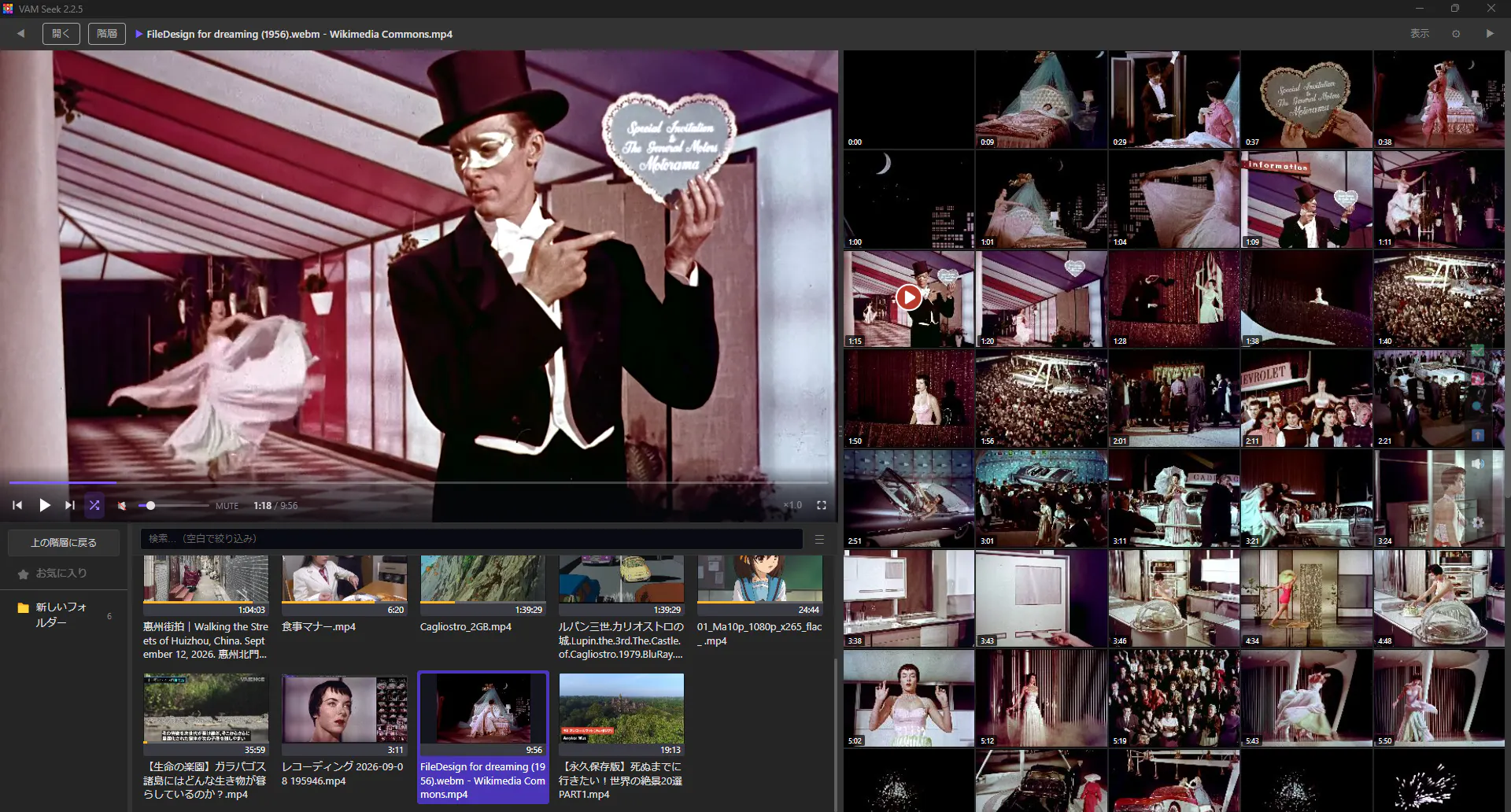Viewport: 1511px width, 812px height.
Task: Seek along the video progress bar
Action: [x=419, y=482]
